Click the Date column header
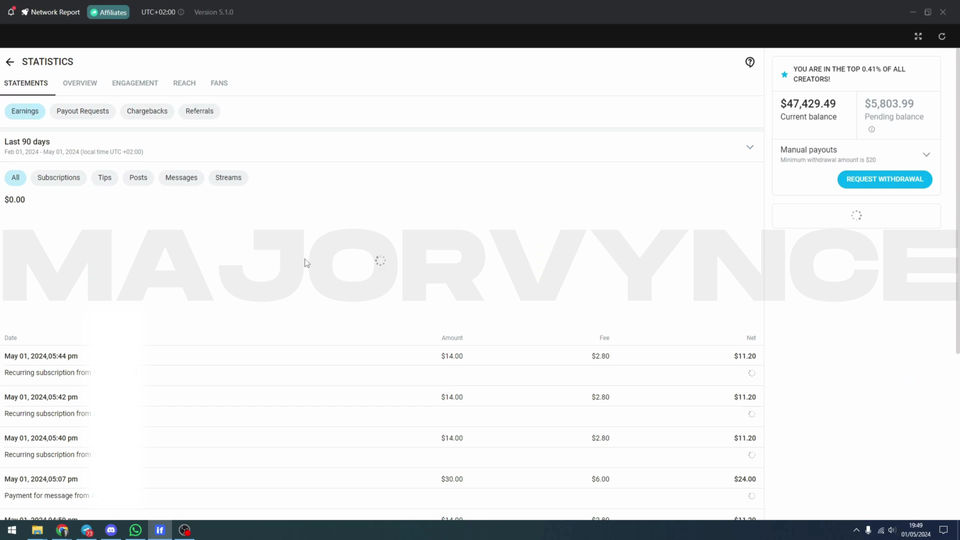 [10, 338]
